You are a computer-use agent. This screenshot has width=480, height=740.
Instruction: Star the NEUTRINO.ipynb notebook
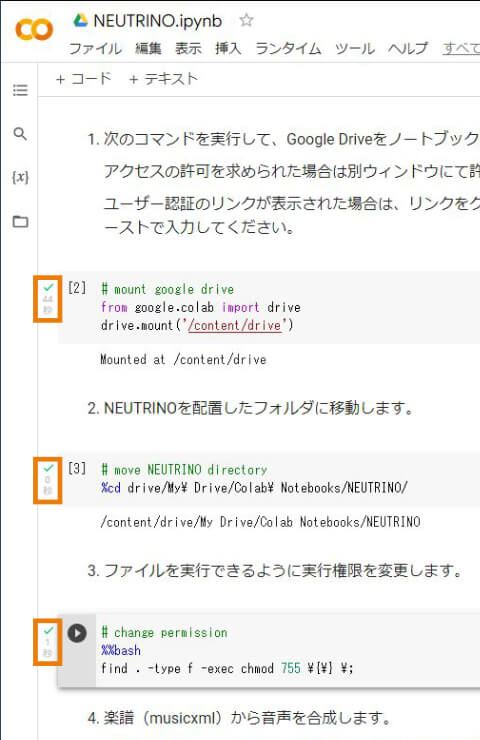coord(246,20)
